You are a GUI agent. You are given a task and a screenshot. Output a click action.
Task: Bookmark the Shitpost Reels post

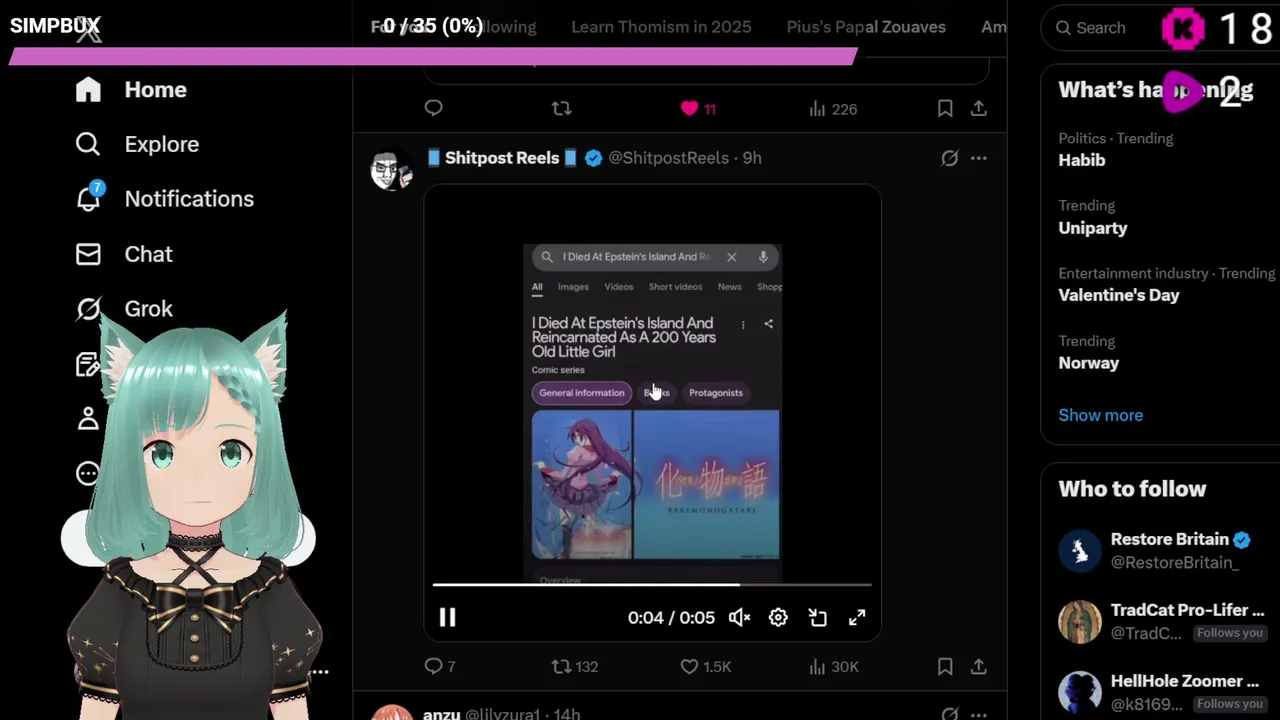(x=945, y=666)
